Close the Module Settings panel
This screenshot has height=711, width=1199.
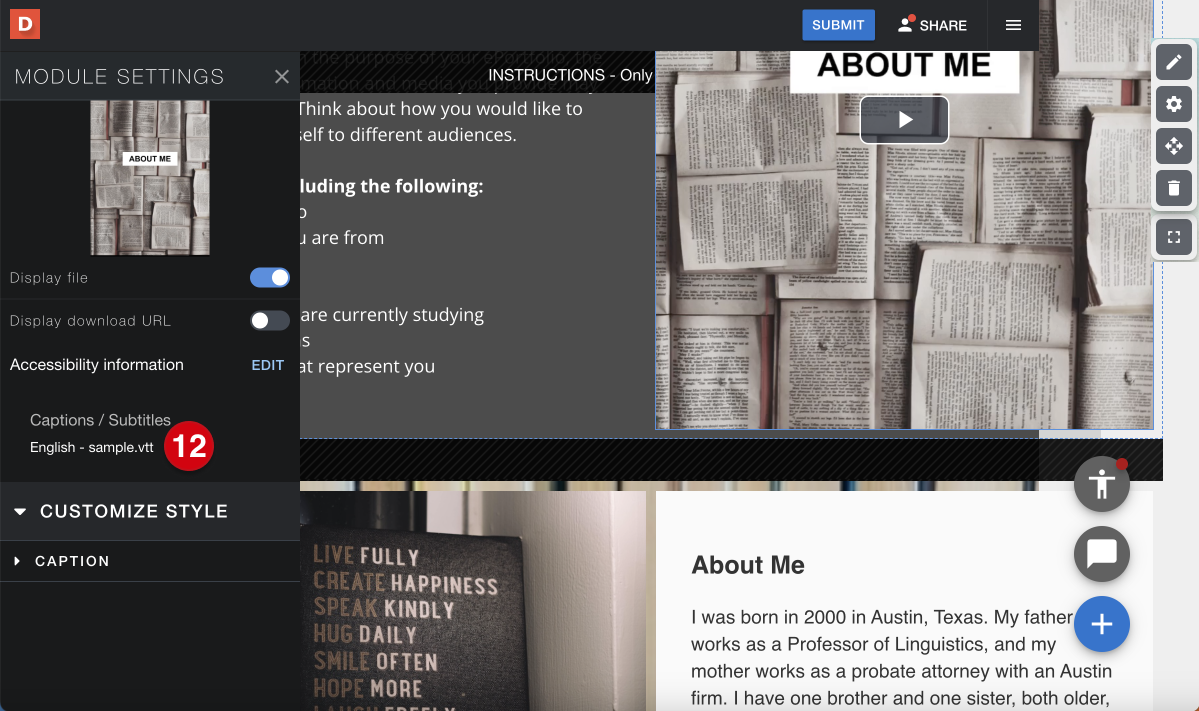click(281, 76)
